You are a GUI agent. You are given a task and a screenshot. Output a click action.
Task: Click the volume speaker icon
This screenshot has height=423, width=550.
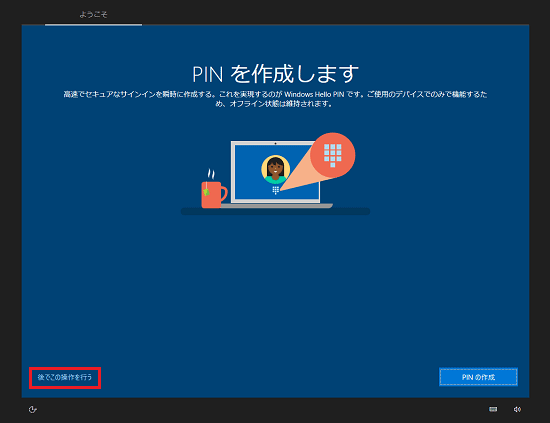tap(517, 409)
